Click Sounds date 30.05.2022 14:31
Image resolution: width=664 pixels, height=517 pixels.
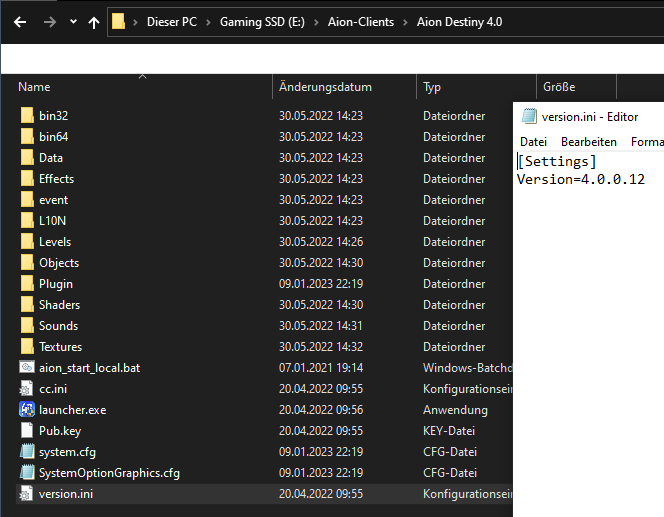(321, 326)
